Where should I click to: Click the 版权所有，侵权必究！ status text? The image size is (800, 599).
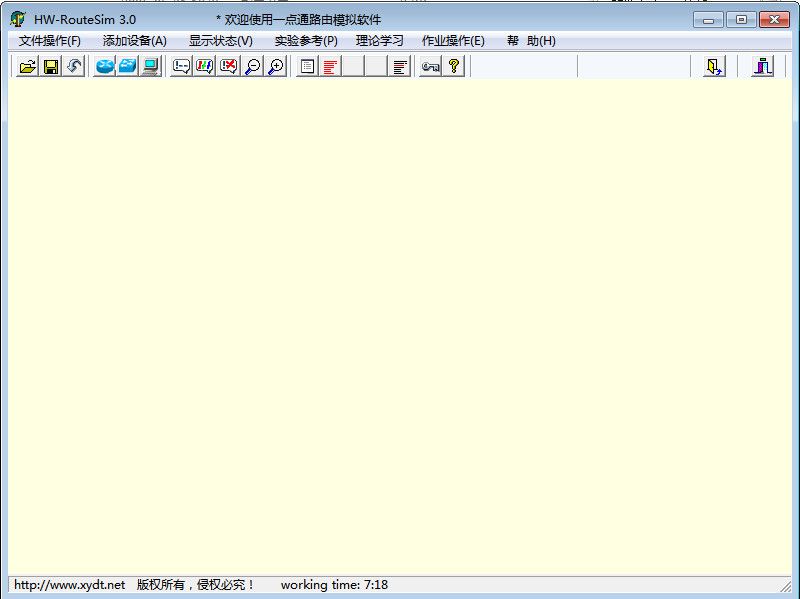click(x=195, y=585)
